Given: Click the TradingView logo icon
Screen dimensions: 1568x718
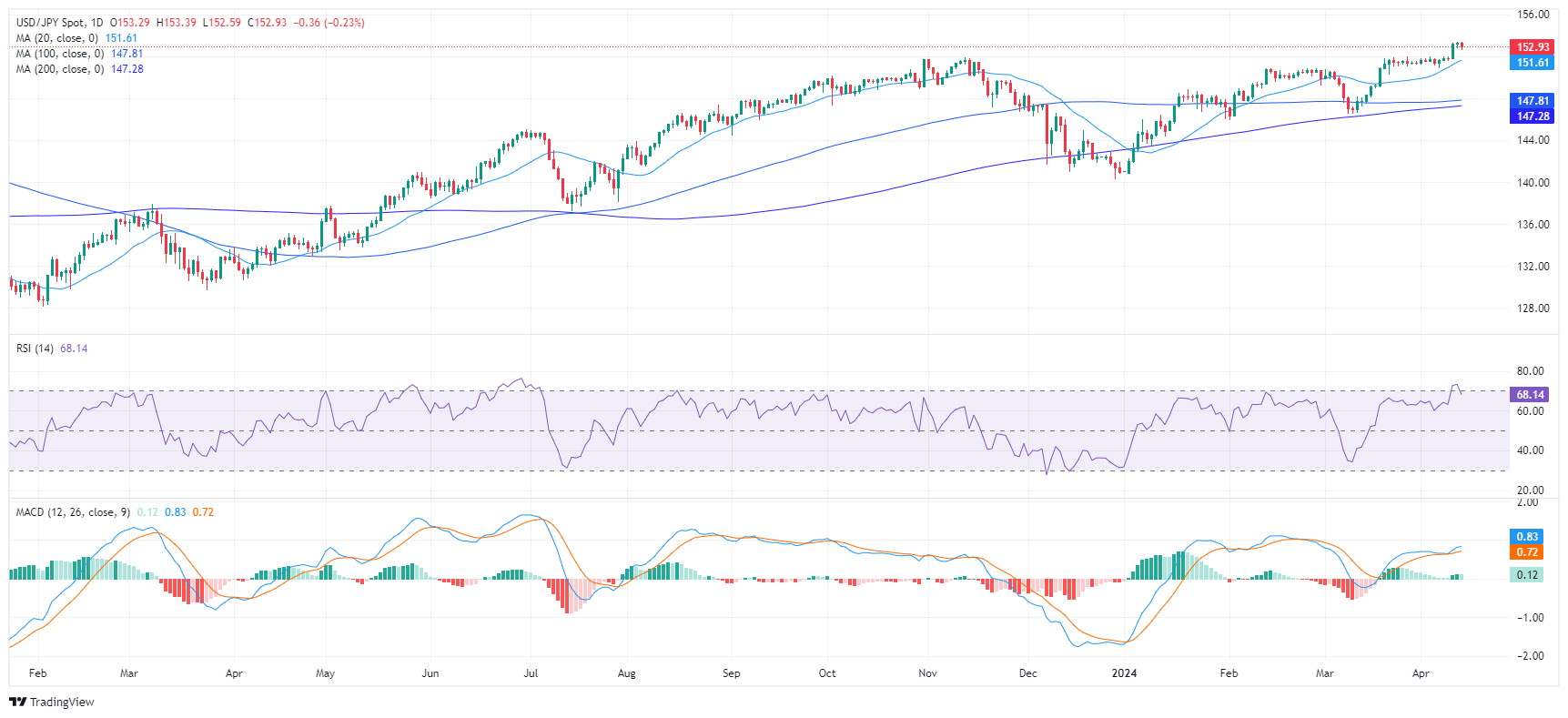Looking at the screenshot, I should tap(17, 702).
